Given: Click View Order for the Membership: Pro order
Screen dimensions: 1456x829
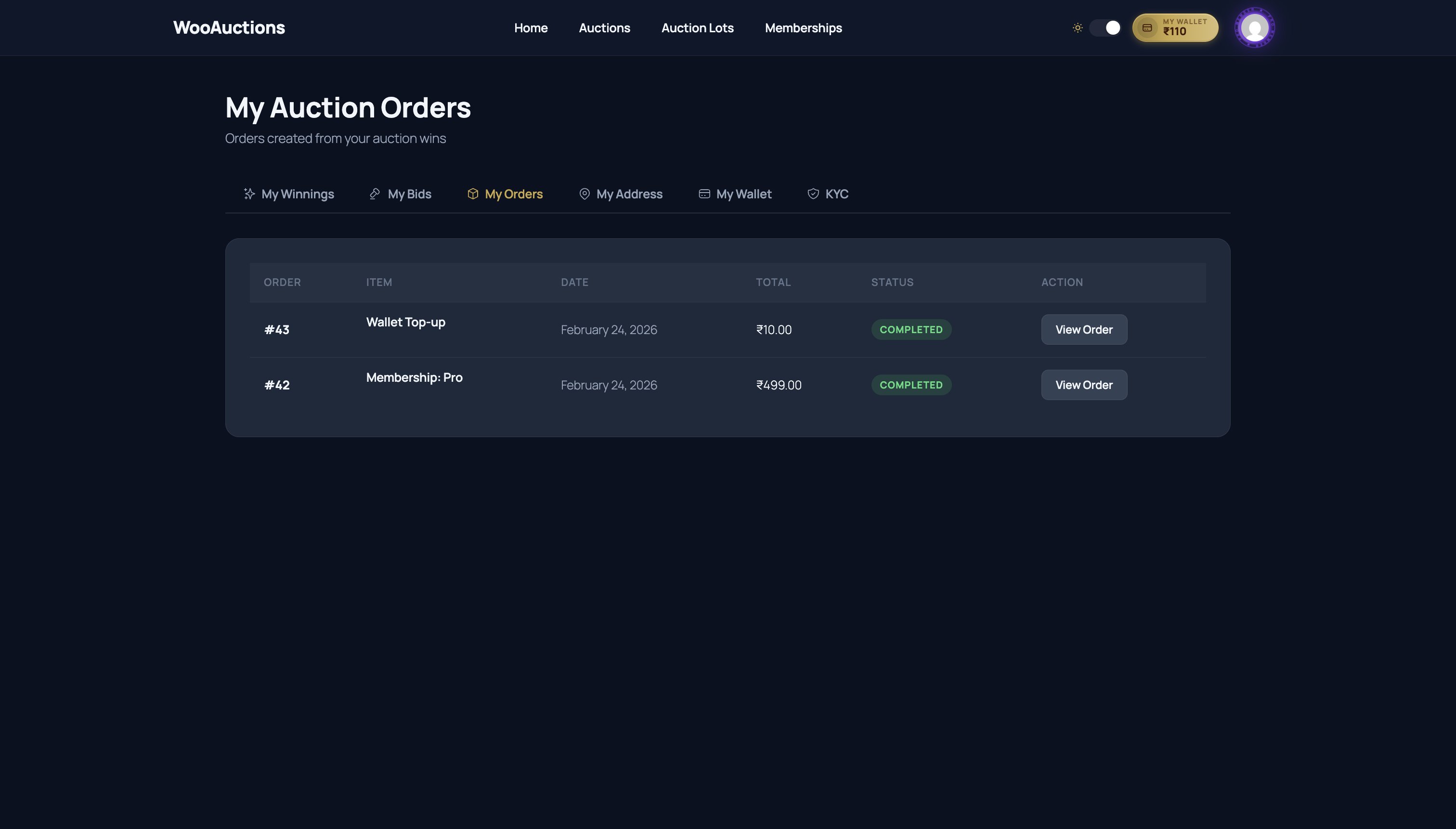Looking at the screenshot, I should point(1084,384).
